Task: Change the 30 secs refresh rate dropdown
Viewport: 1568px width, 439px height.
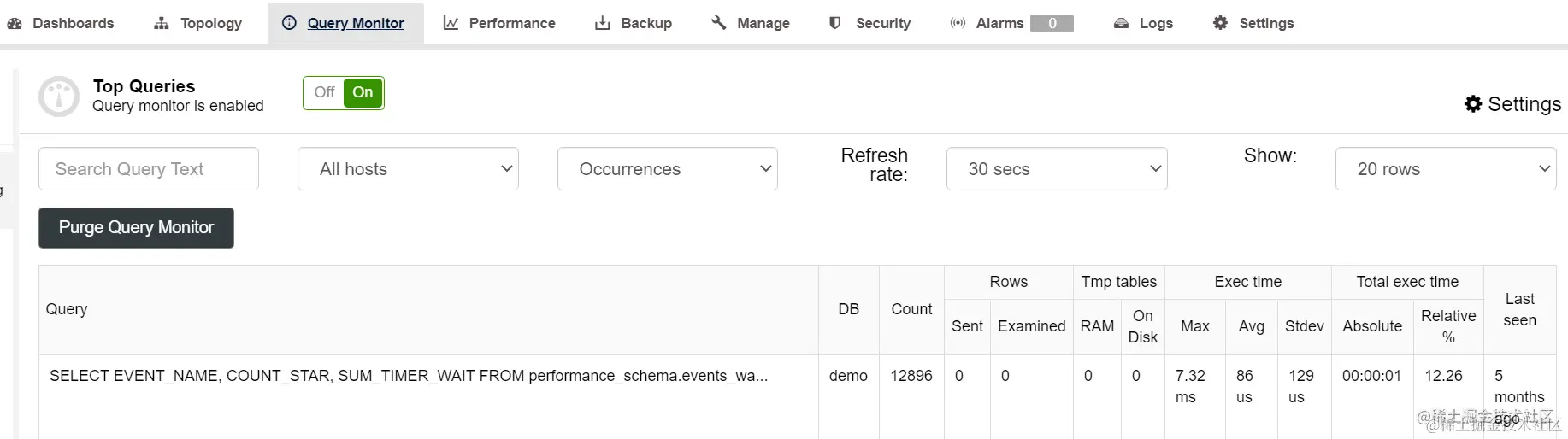Action: click(1056, 169)
